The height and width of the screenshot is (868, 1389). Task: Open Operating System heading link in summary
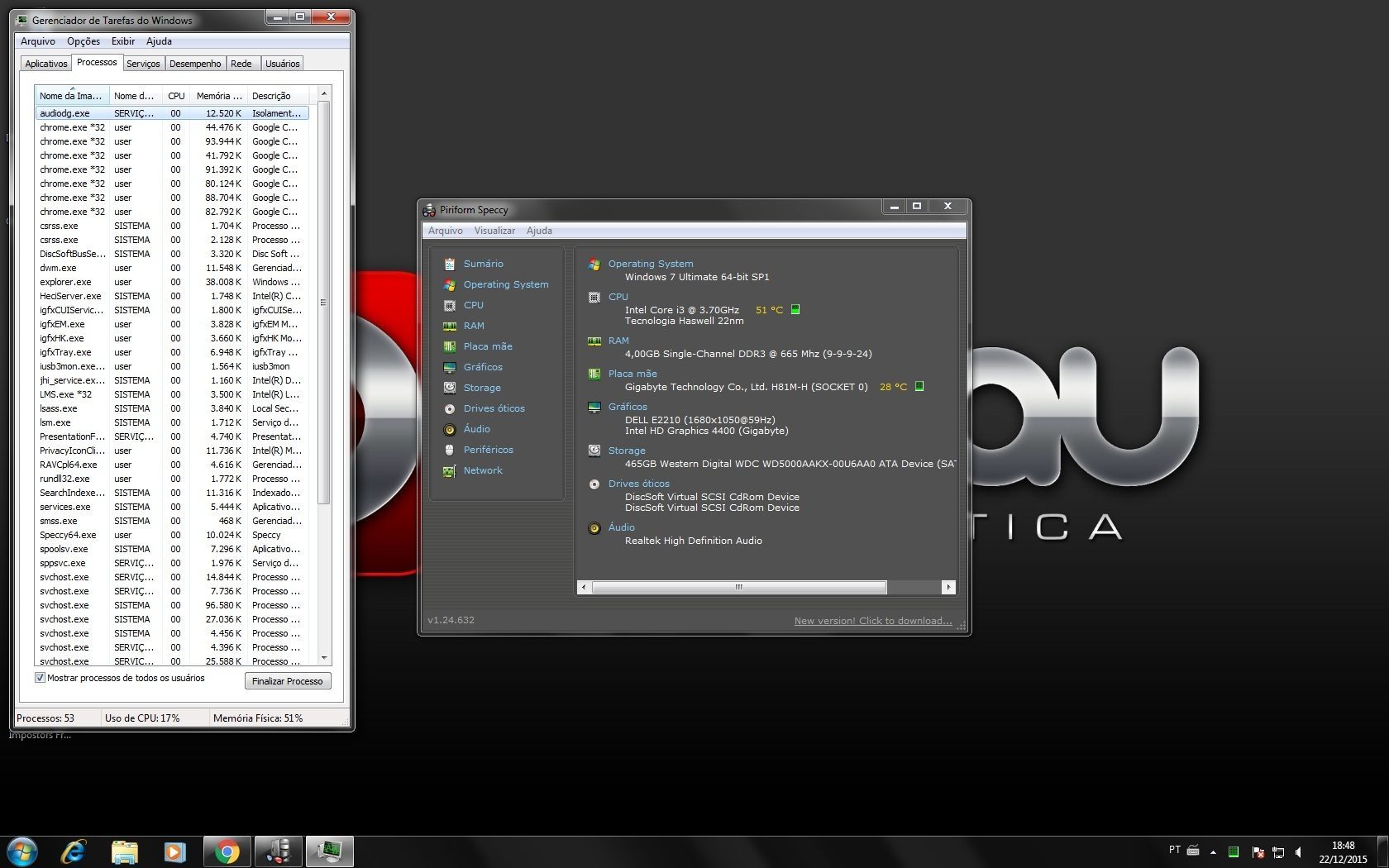tap(651, 264)
